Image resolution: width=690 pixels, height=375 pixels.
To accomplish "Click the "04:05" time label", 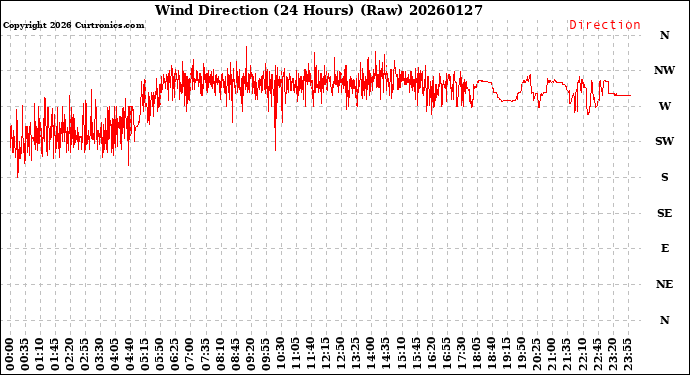I will pyautogui.click(x=115, y=355).
